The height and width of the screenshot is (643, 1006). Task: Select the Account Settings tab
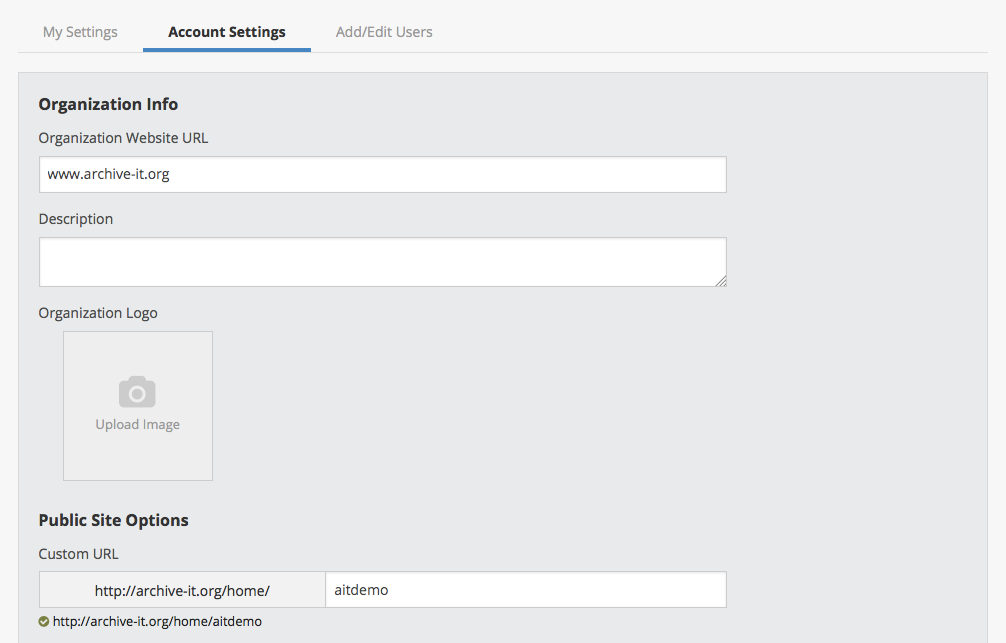(227, 32)
